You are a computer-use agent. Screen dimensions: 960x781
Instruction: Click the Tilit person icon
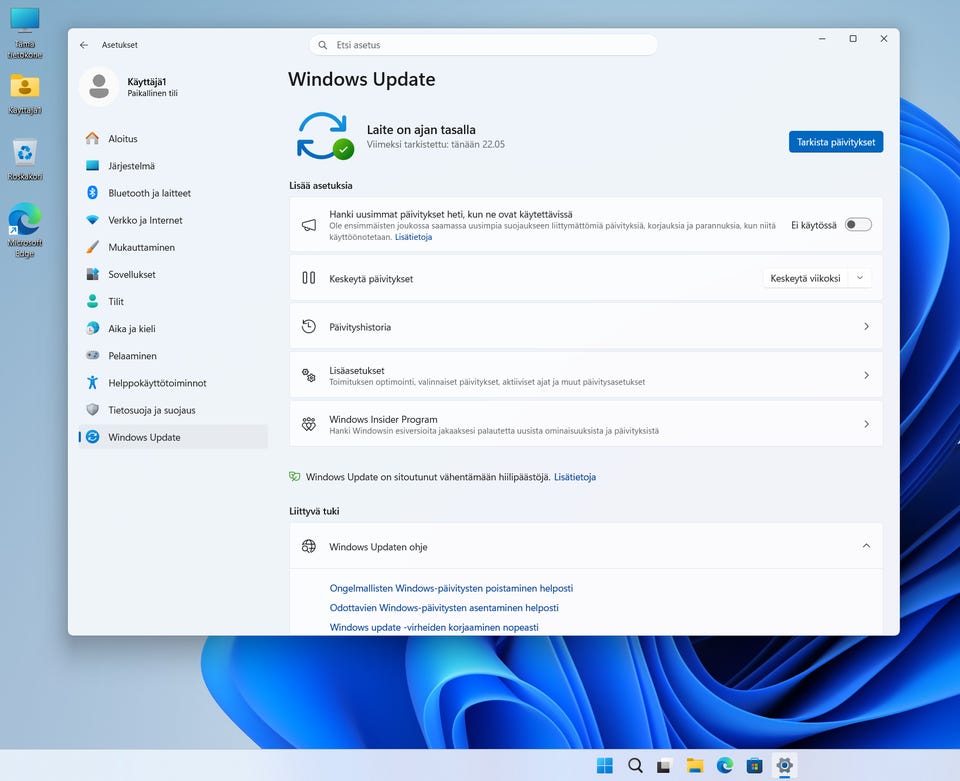[92, 301]
